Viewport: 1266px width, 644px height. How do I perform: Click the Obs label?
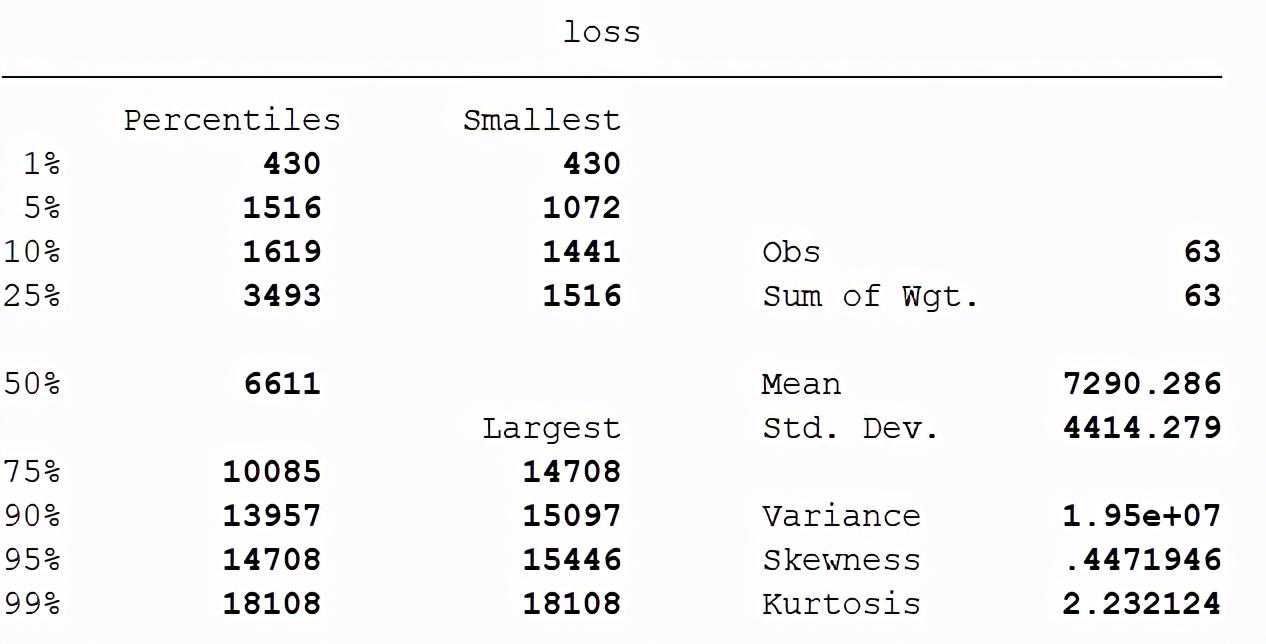(x=791, y=252)
